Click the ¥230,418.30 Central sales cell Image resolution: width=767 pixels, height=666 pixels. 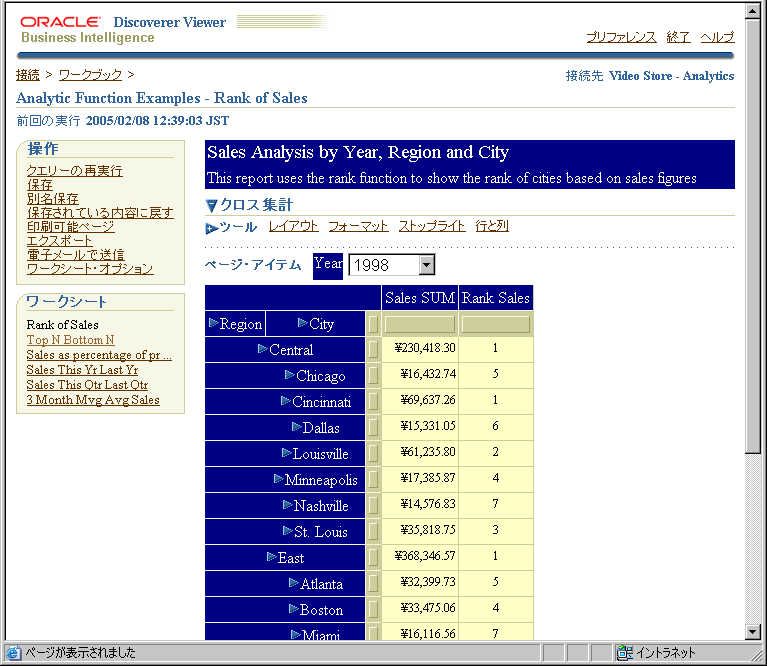(420, 348)
